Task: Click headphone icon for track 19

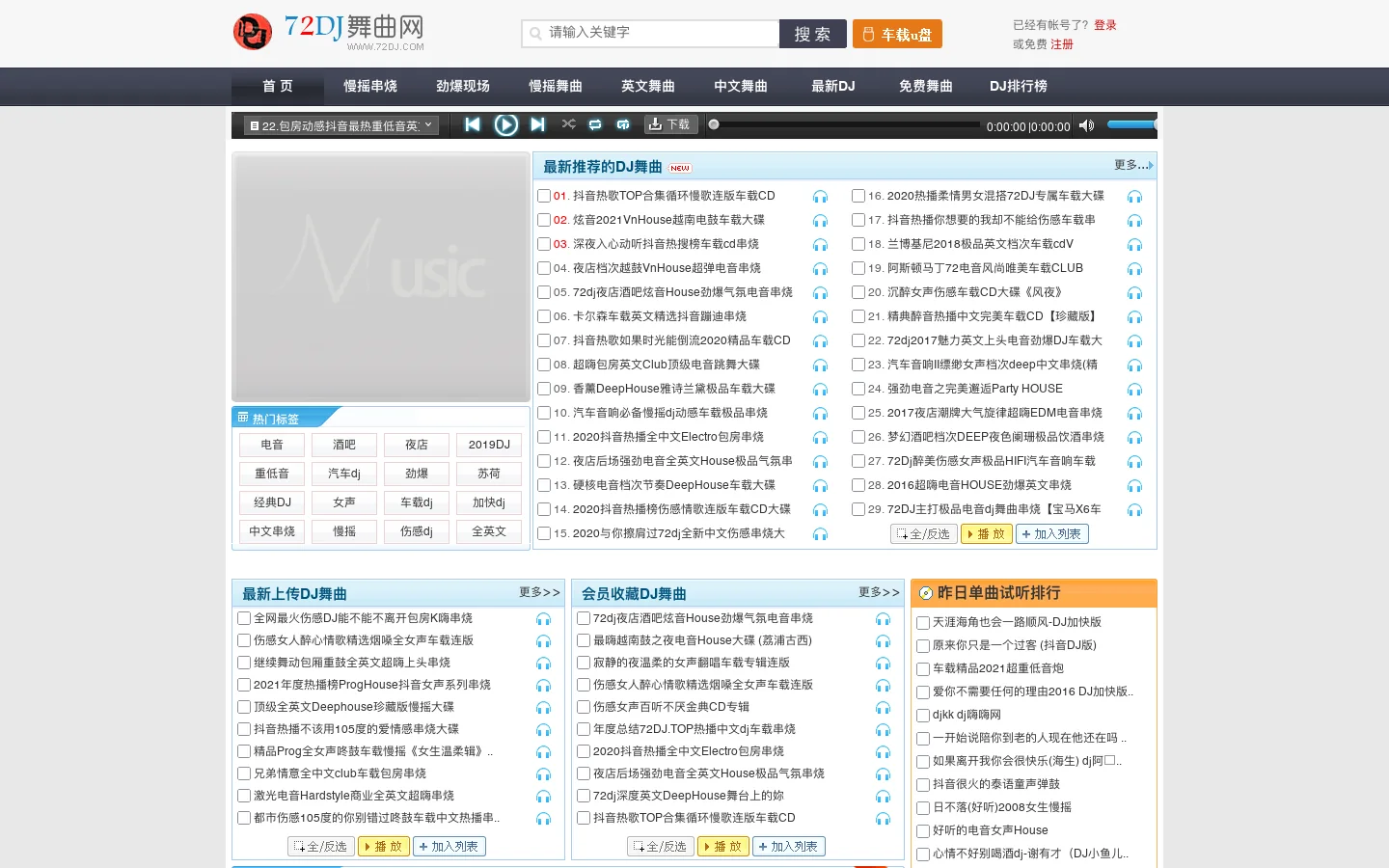Action: click(x=1134, y=269)
